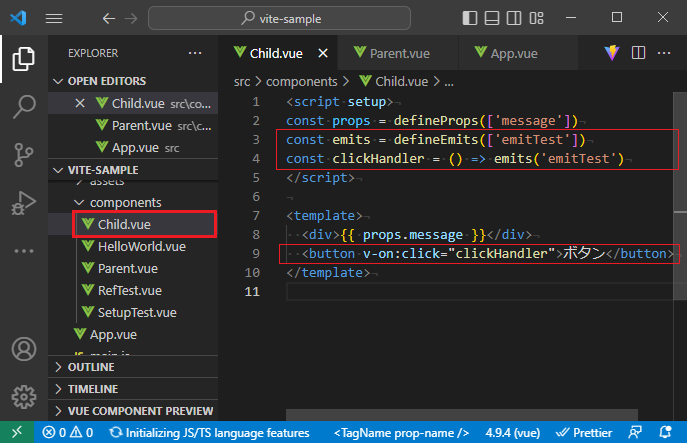
Task: Expand the TIMELINE section
Action: pos(133,389)
